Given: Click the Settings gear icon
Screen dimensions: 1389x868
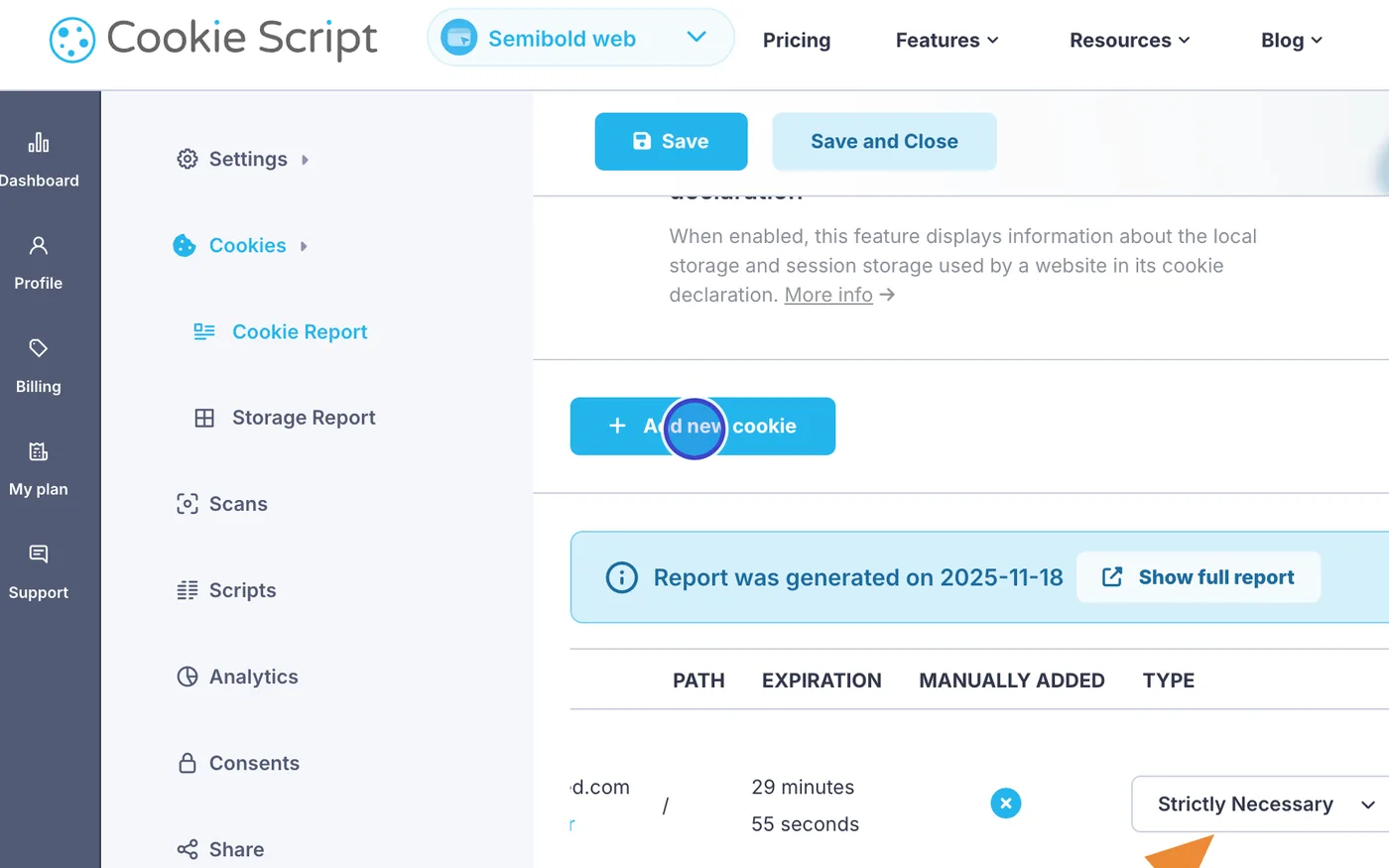Looking at the screenshot, I should (187, 159).
